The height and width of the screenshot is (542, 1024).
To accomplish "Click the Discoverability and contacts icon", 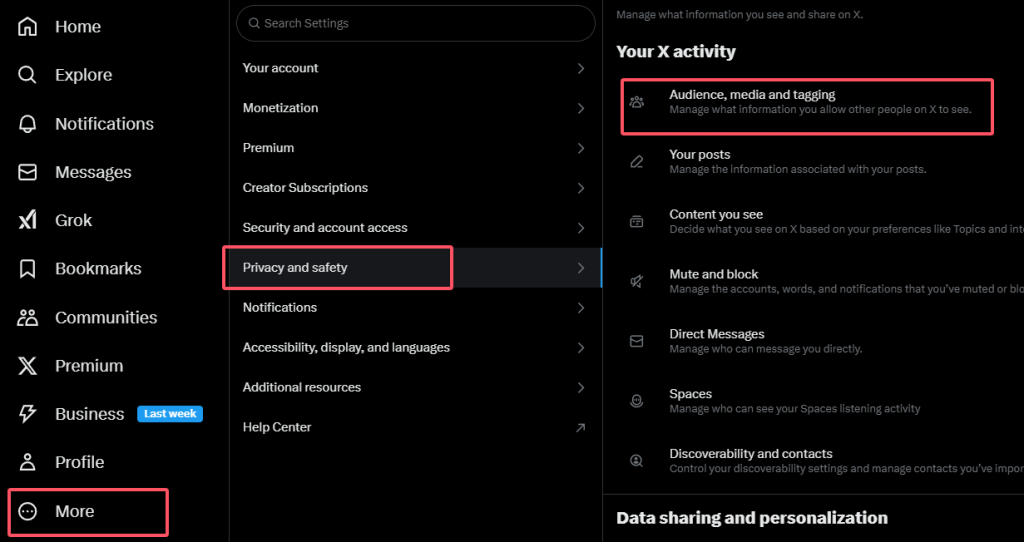I will (637, 461).
